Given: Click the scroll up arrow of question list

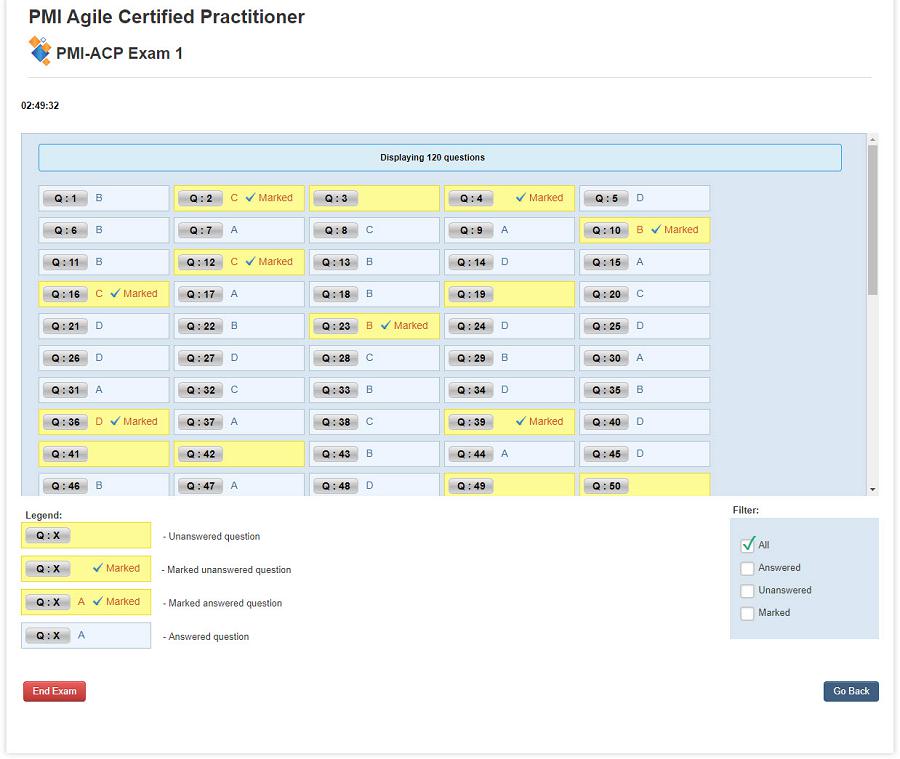Looking at the screenshot, I should tap(873, 140).
